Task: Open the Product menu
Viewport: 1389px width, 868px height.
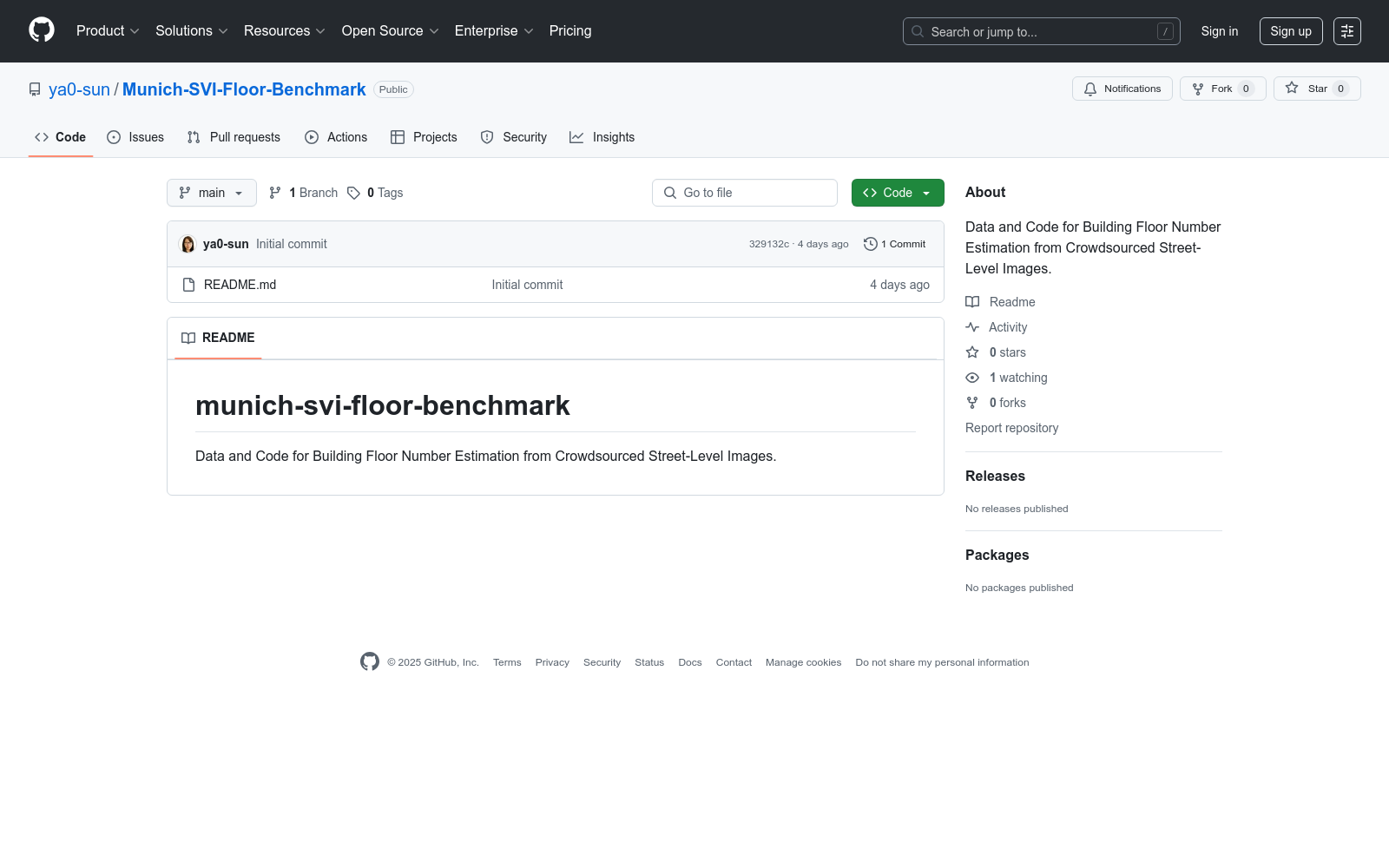Action: tap(108, 31)
